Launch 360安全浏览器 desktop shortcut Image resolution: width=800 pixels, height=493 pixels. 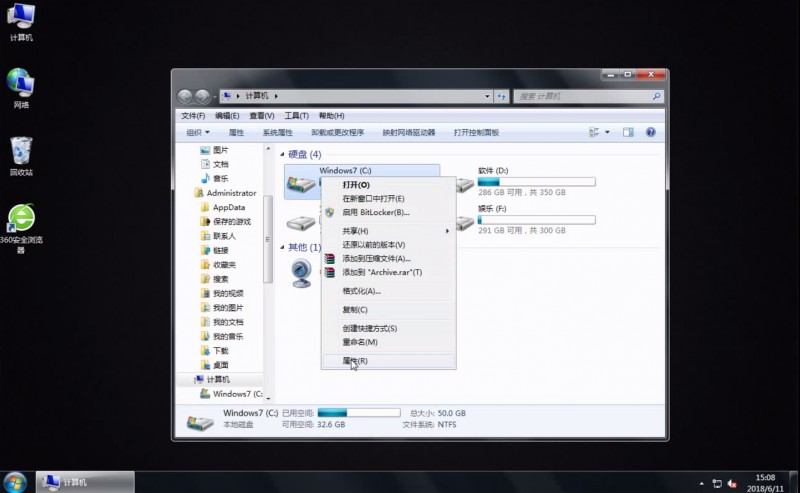[21, 228]
